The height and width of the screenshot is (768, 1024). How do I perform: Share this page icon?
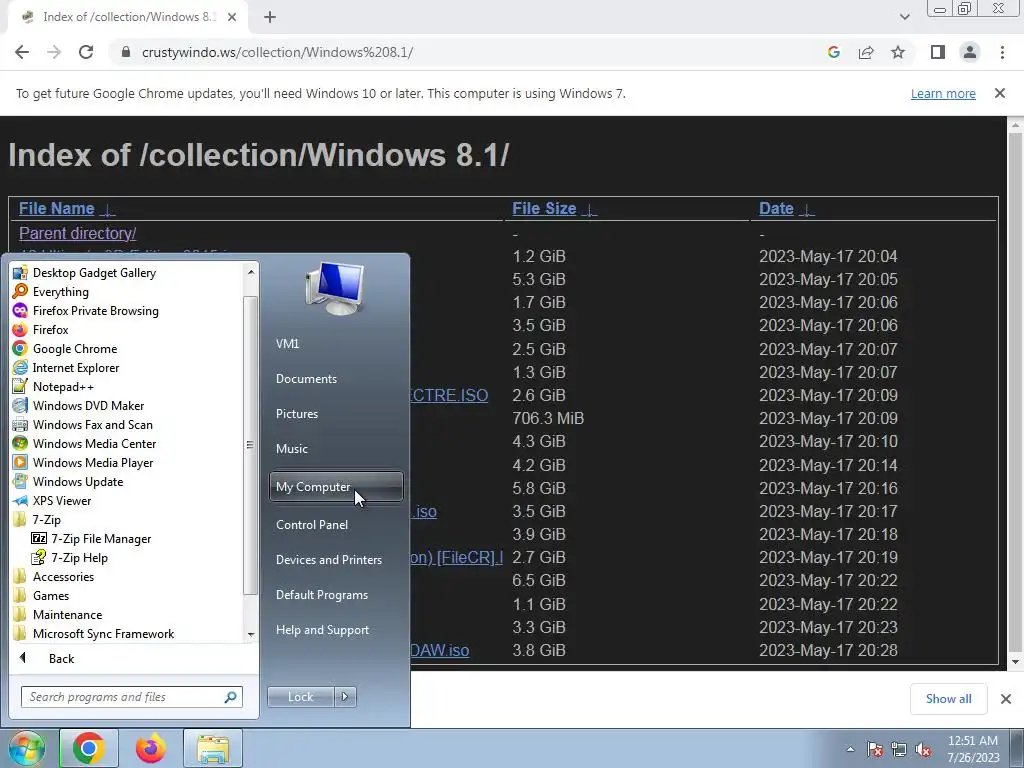[866, 52]
